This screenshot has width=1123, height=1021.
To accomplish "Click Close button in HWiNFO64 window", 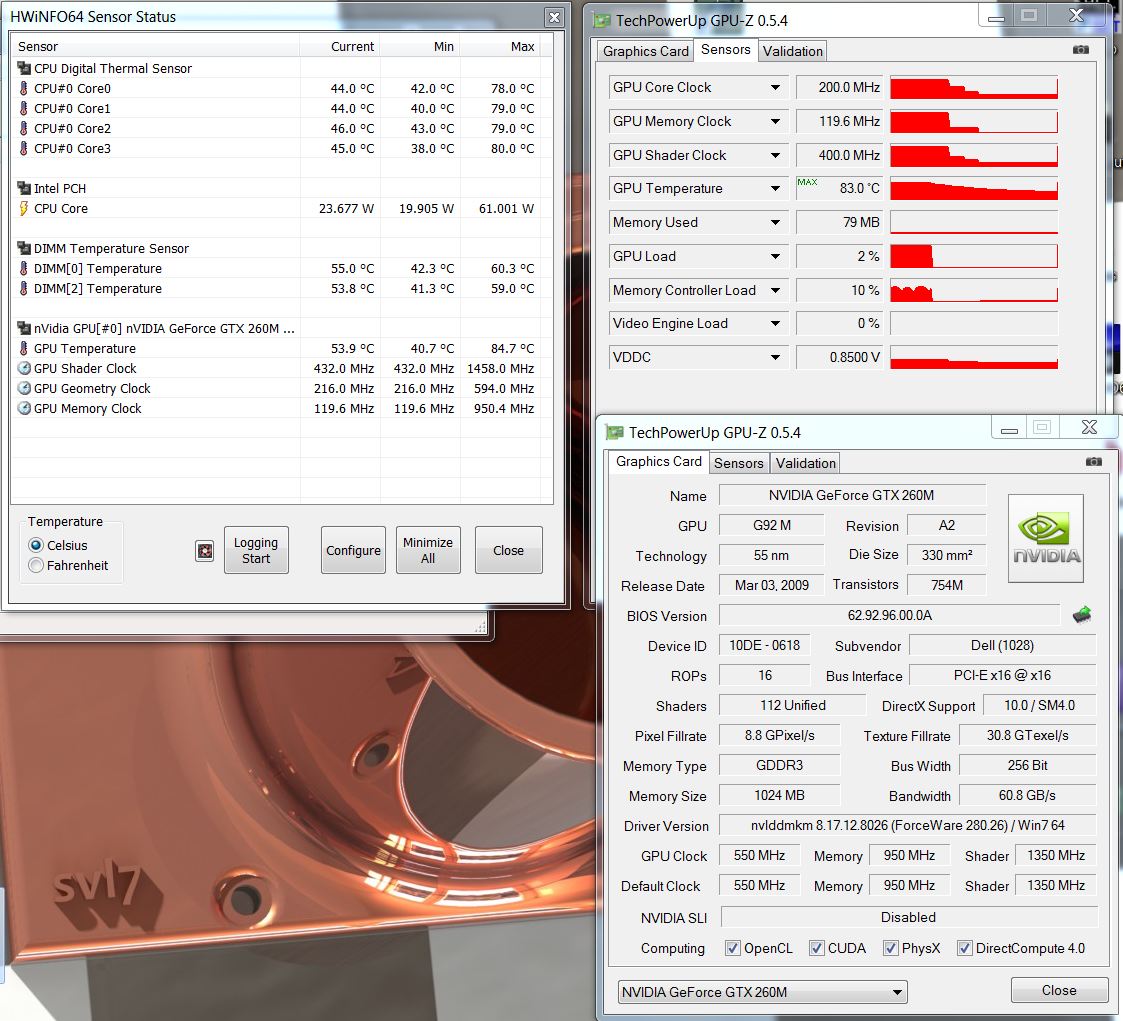I will [509, 551].
